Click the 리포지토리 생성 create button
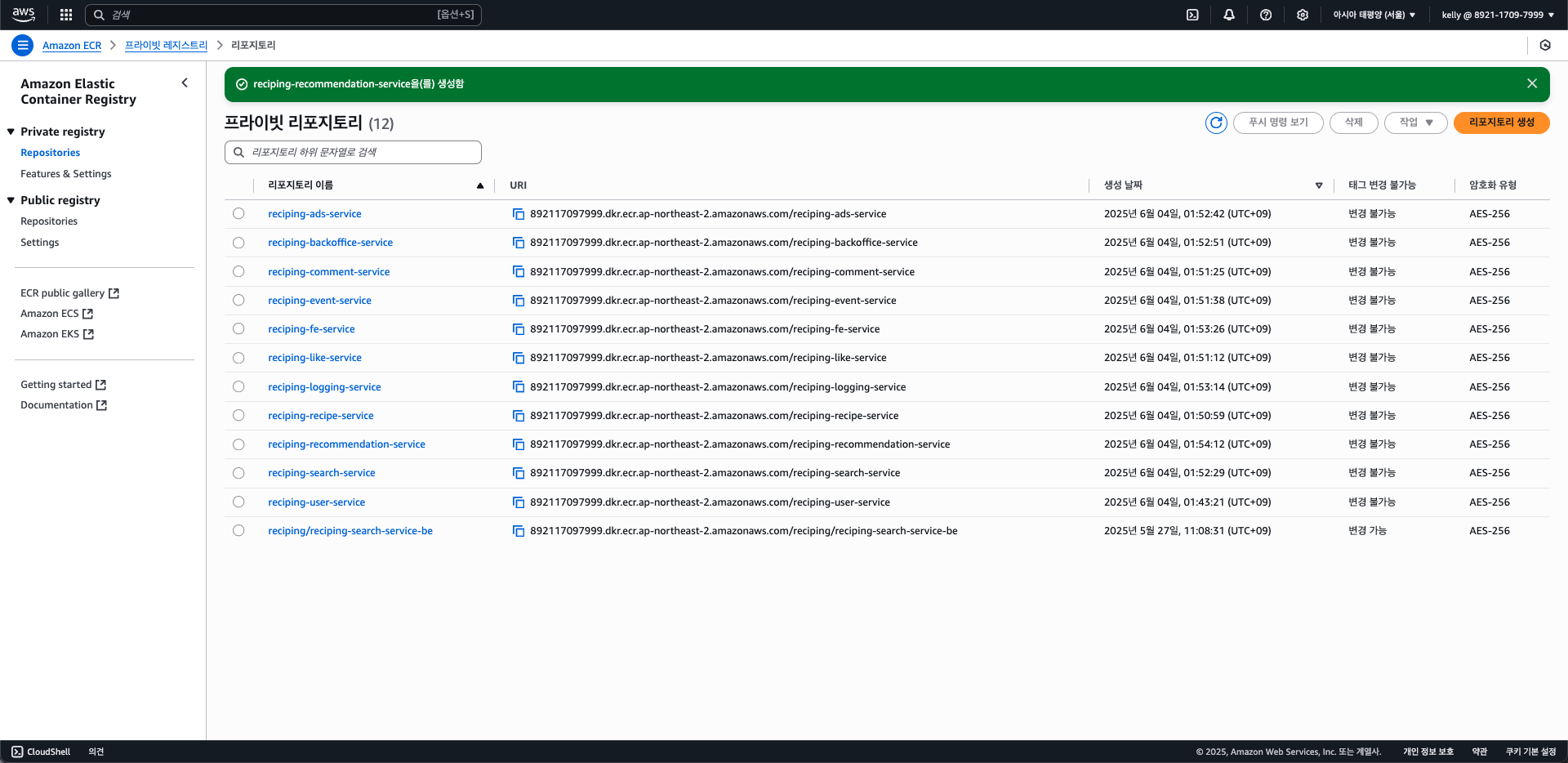This screenshot has height=763, width=1568. [x=1502, y=123]
